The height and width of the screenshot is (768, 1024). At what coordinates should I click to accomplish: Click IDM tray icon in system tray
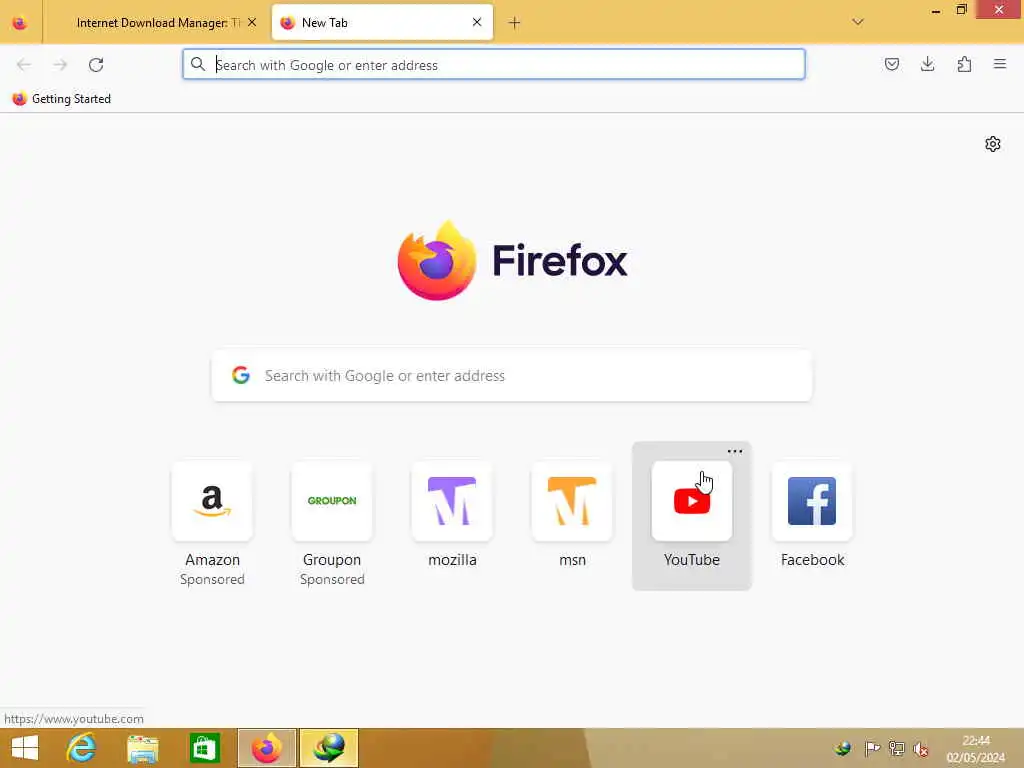pos(843,748)
